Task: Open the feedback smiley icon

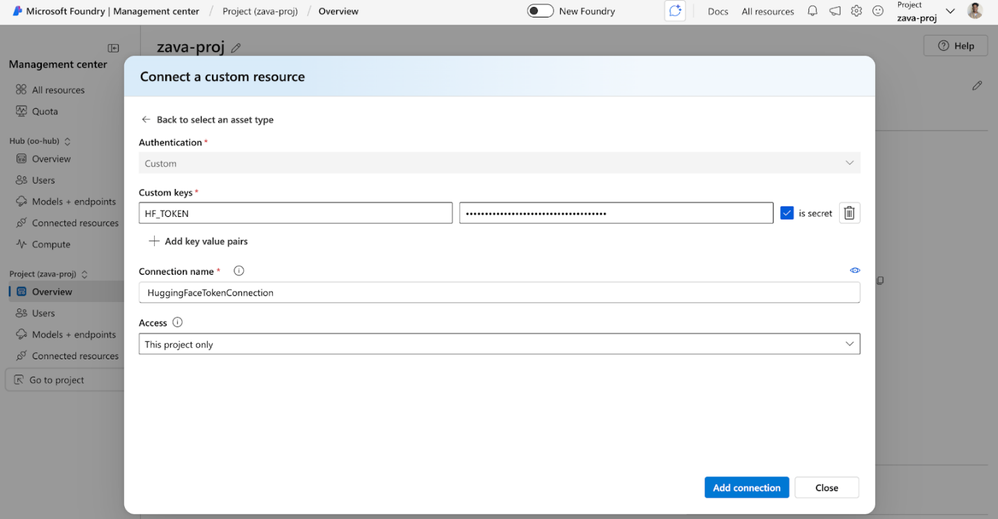Action: [x=878, y=11]
